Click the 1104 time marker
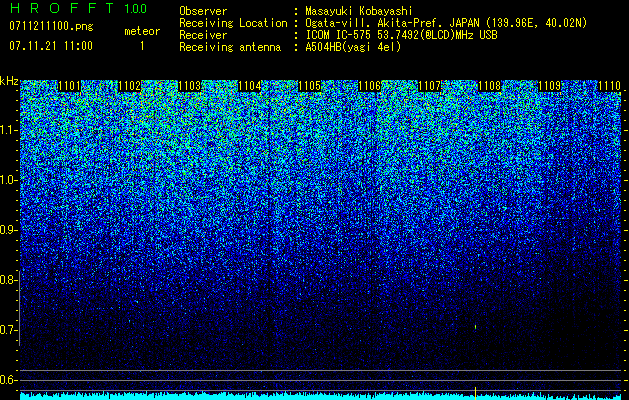Image resolution: width=629 pixels, height=400 pixels. (x=250, y=86)
